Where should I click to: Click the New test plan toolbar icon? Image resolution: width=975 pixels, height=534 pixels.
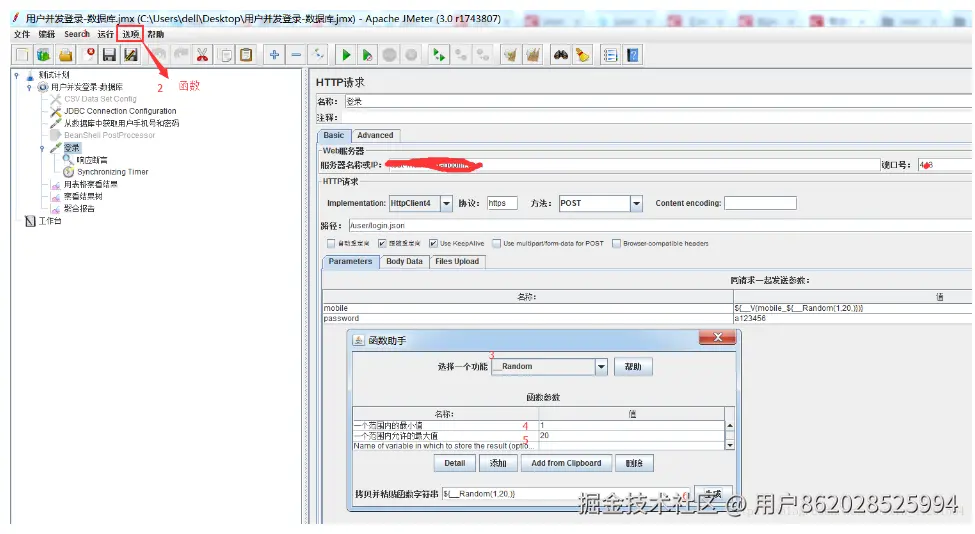22,55
